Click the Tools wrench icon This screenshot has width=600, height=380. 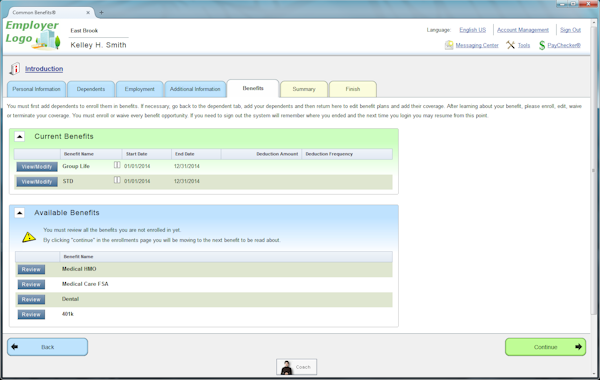point(510,45)
